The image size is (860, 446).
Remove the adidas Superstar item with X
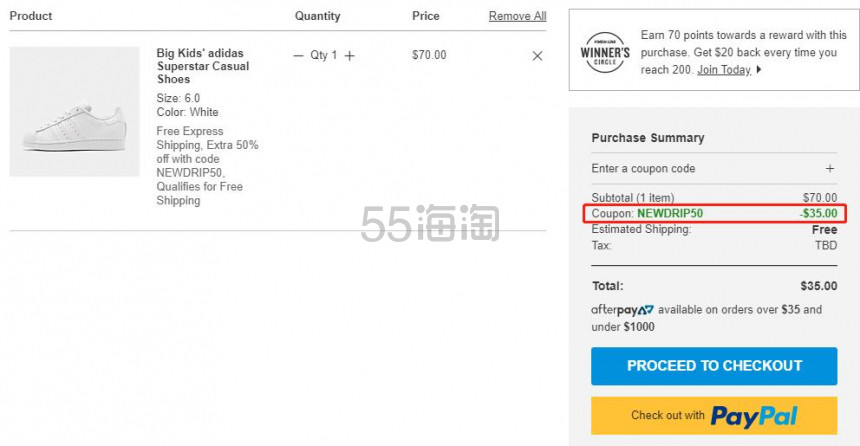(x=538, y=56)
